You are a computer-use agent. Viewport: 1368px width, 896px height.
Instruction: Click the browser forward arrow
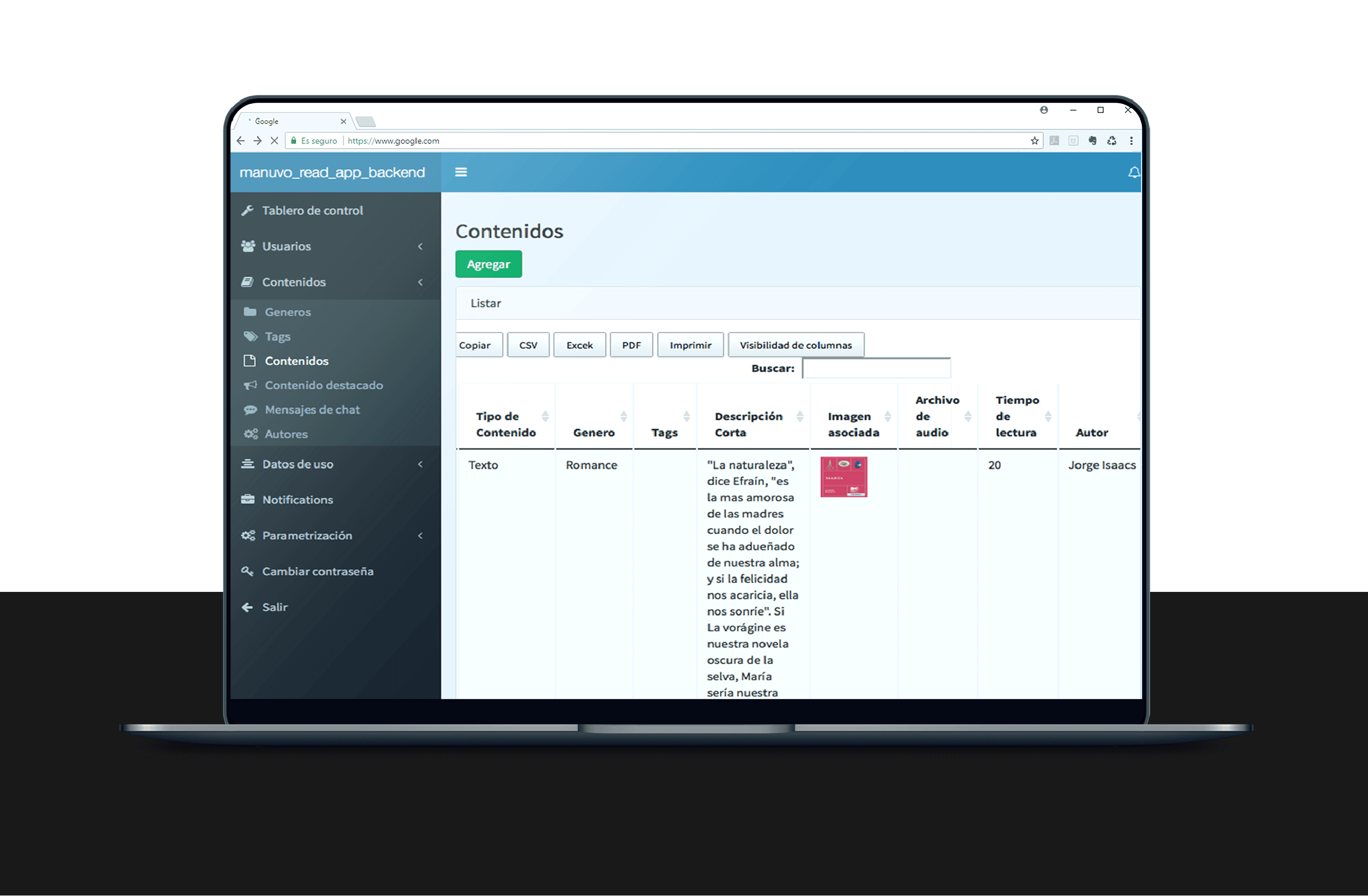coord(258,141)
